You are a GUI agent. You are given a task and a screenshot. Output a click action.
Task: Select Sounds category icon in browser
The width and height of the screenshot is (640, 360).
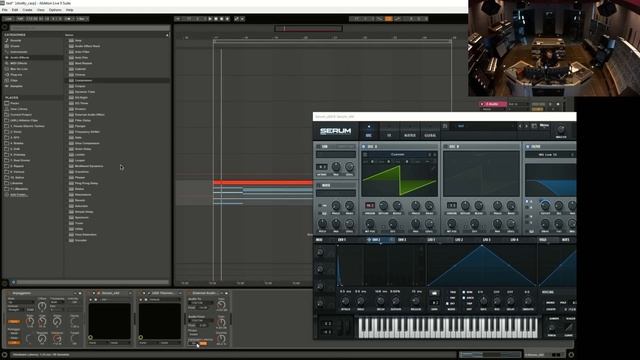click(7, 40)
